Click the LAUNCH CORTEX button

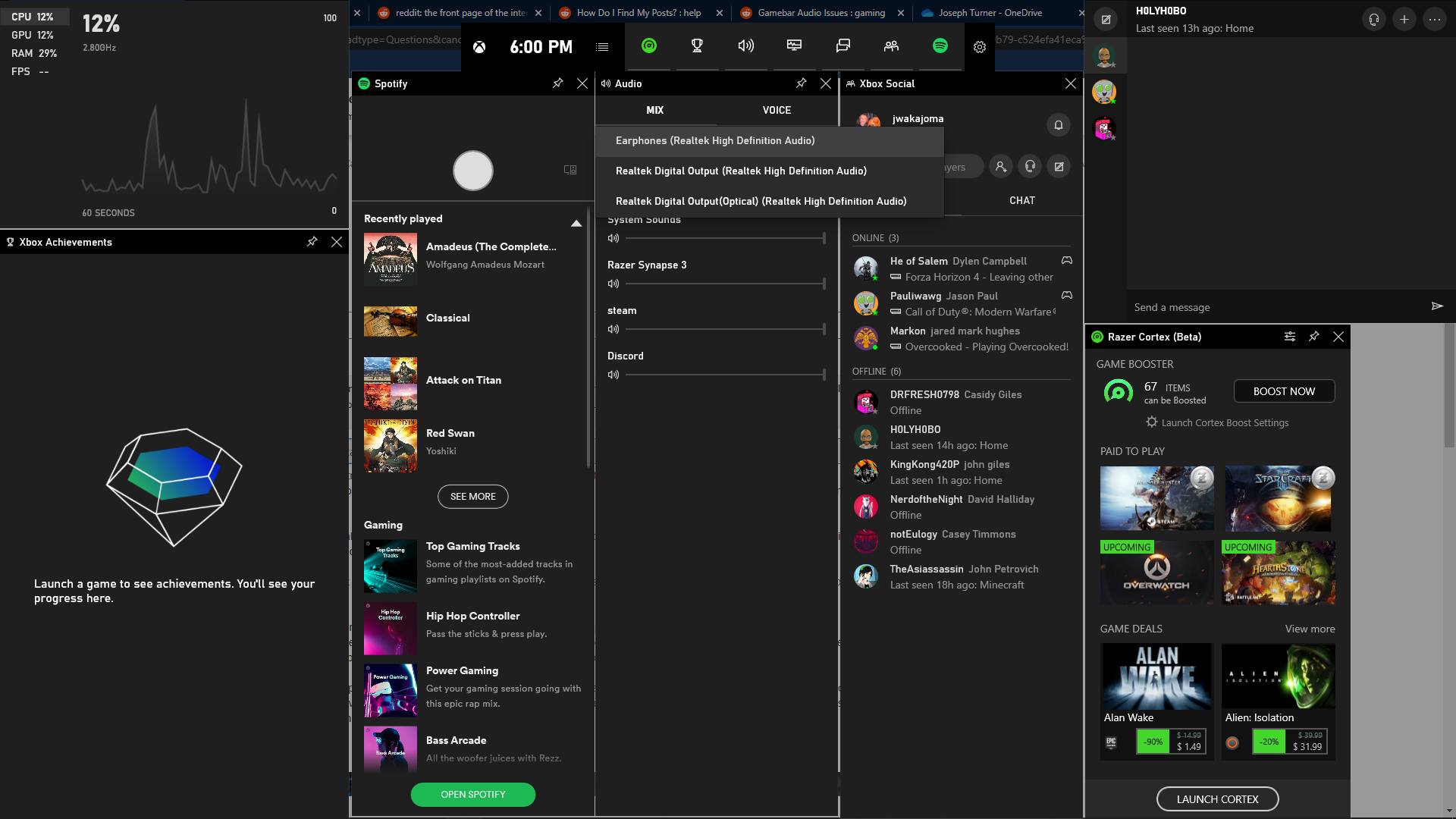[1217, 799]
